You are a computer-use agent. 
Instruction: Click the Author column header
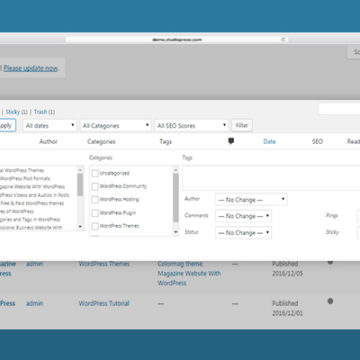pyautogui.click(x=49, y=142)
